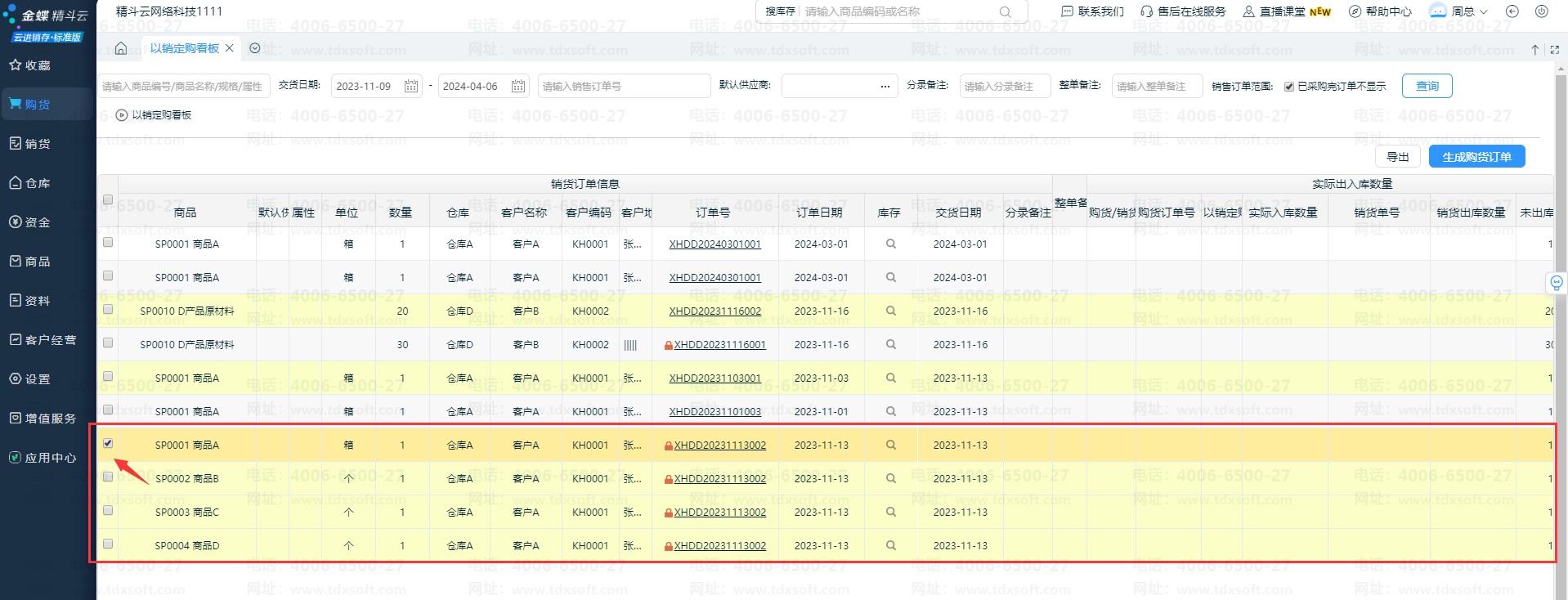Screen dimensions: 1568x600
Task: Open calendar for start delivery date 2023-11-09
Action: 411,86
